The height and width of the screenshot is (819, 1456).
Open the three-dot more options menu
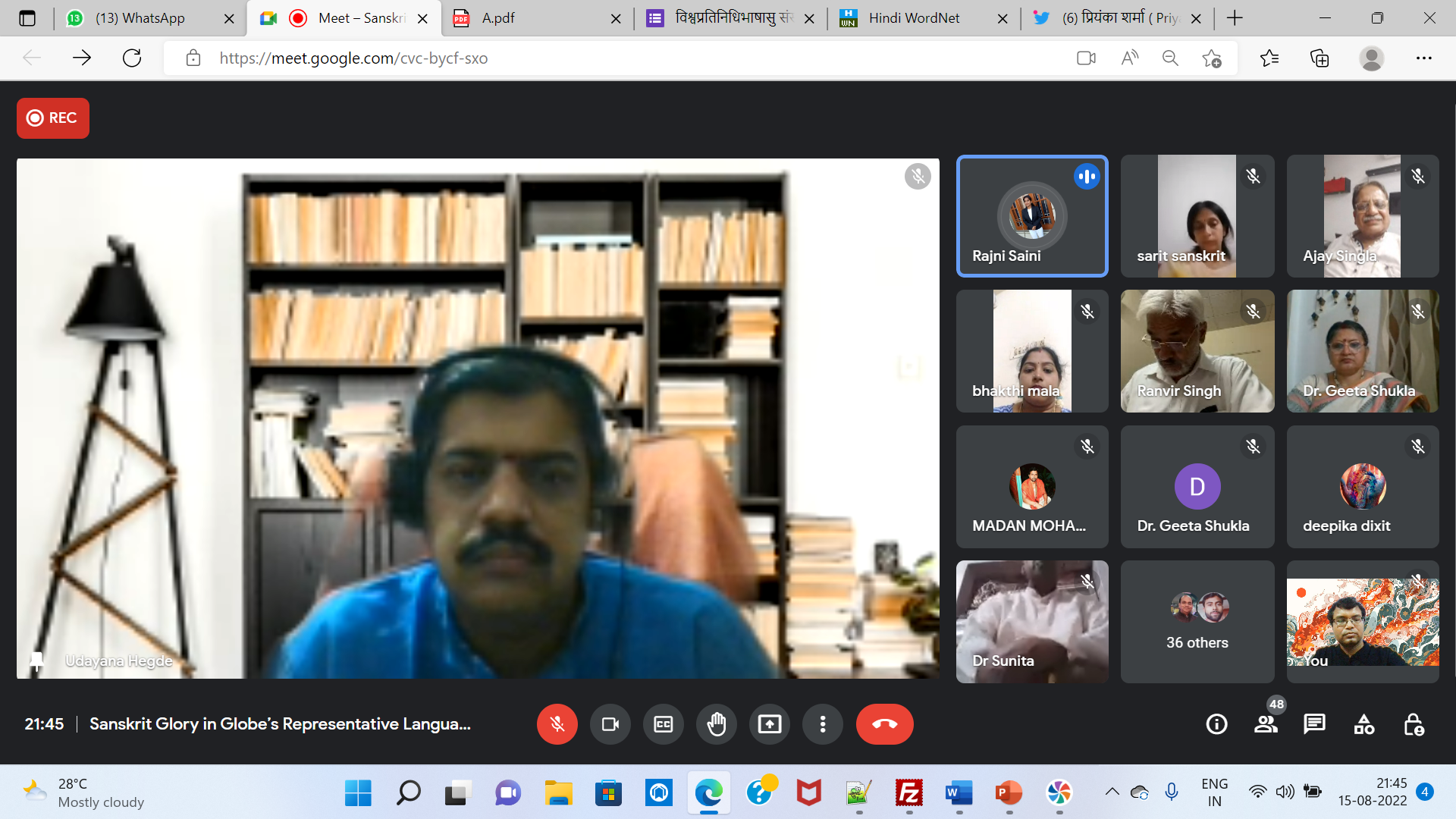pyautogui.click(x=822, y=724)
